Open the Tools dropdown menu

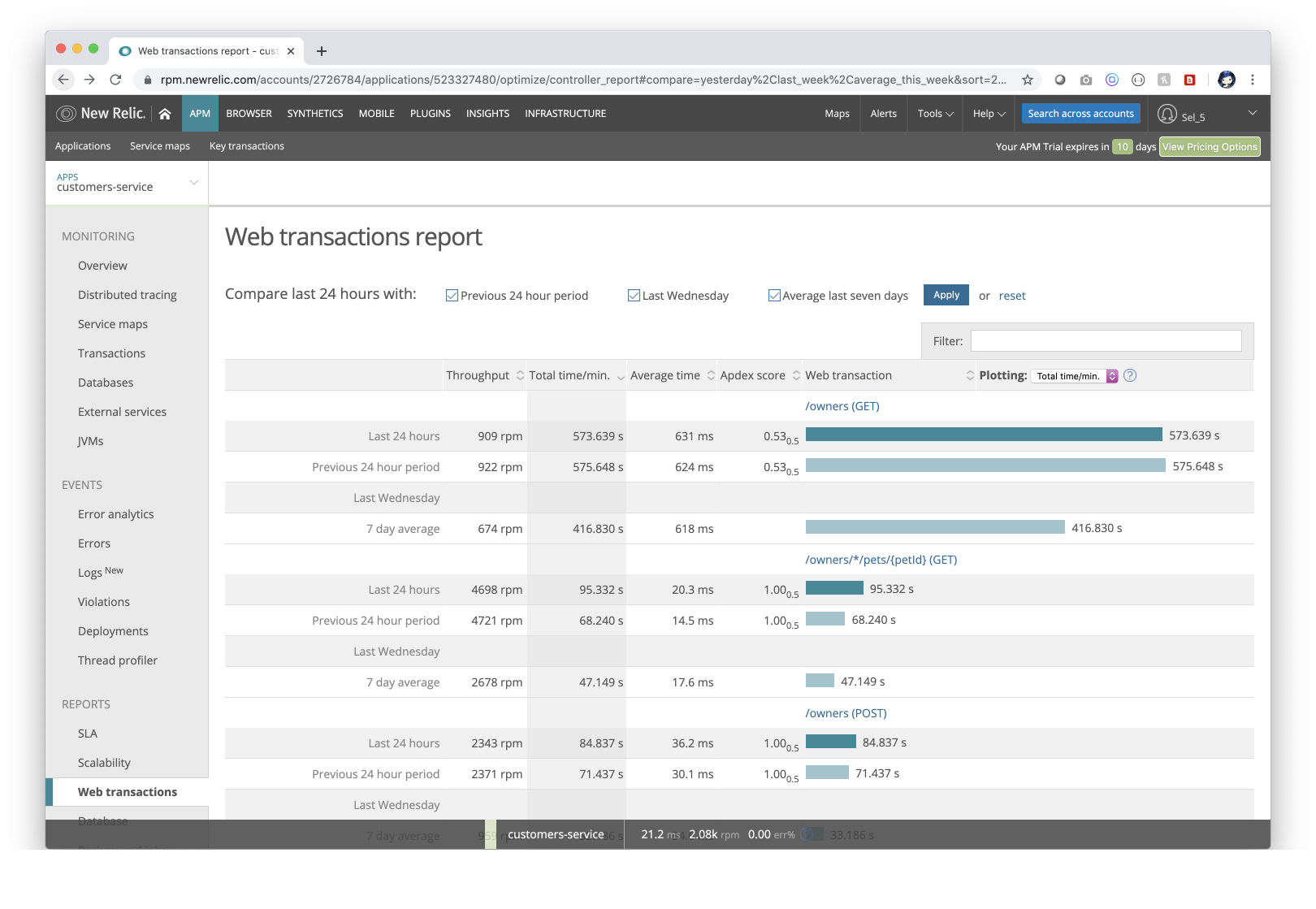936,114
